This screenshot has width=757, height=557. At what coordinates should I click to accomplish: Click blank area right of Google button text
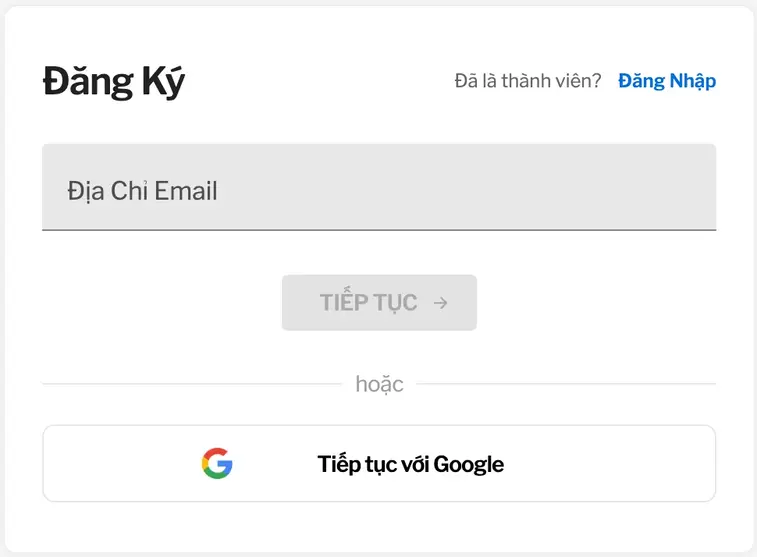610,463
